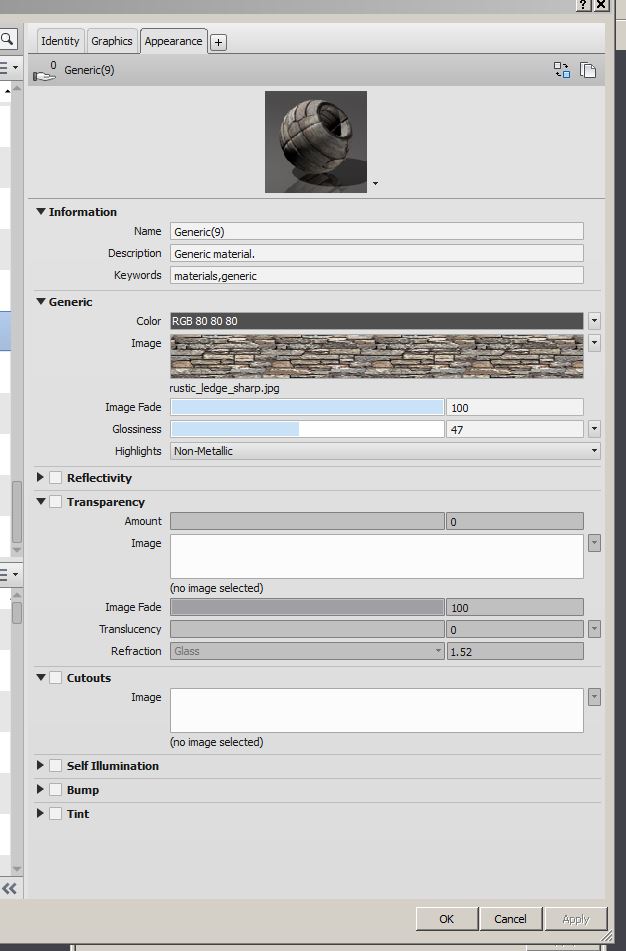The image size is (626, 951).
Task: Click the plus icon to add asset tab
Action: (218, 42)
